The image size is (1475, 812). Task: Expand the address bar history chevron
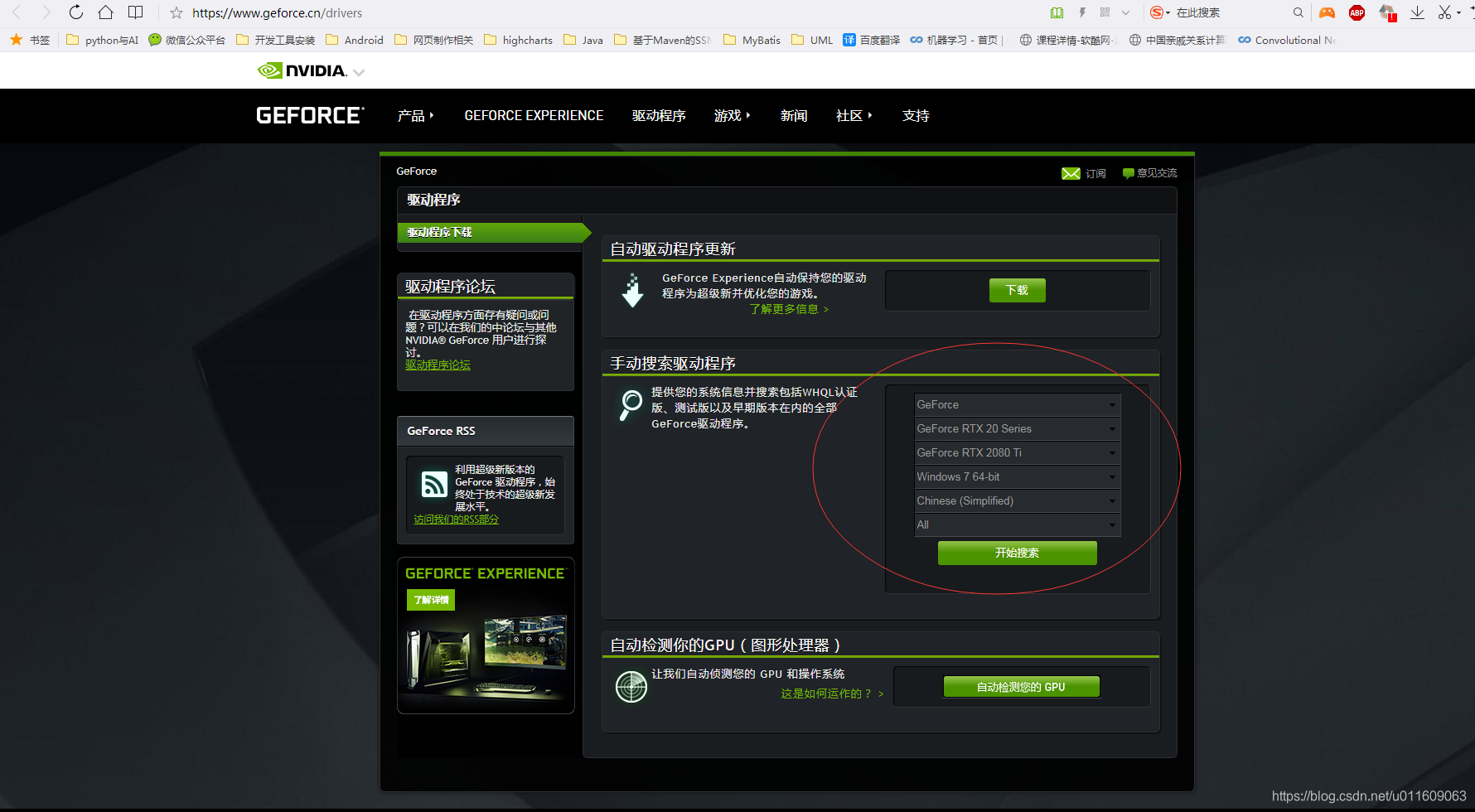1125,12
